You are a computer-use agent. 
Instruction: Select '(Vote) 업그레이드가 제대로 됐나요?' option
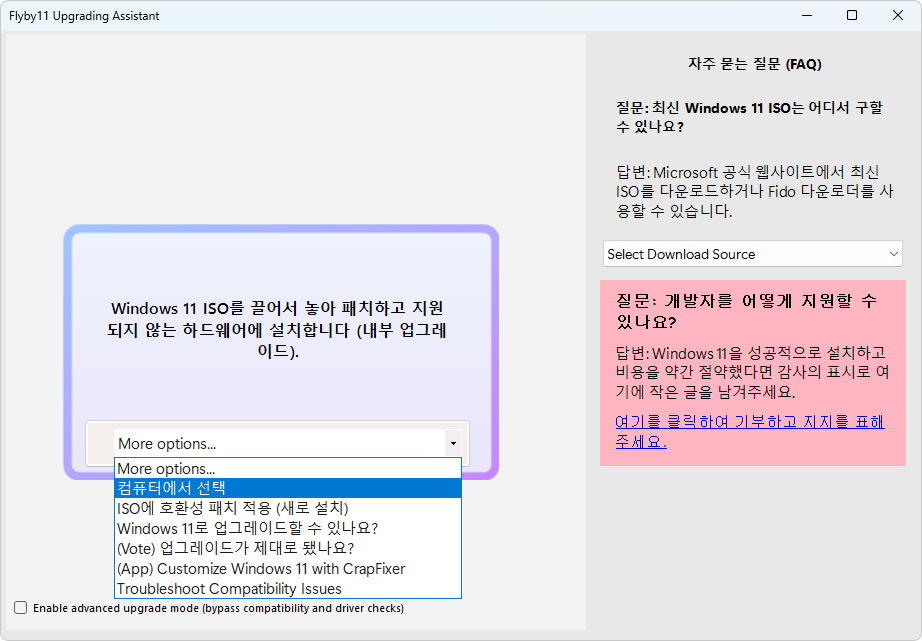(x=288, y=548)
